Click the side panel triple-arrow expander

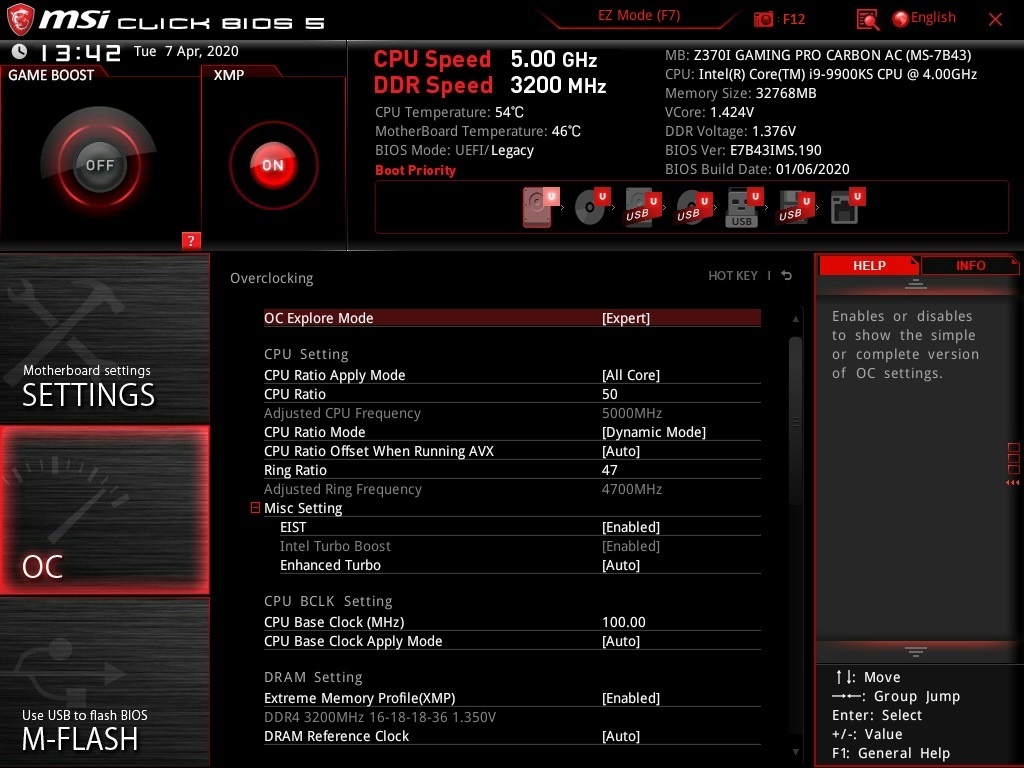point(1012,483)
